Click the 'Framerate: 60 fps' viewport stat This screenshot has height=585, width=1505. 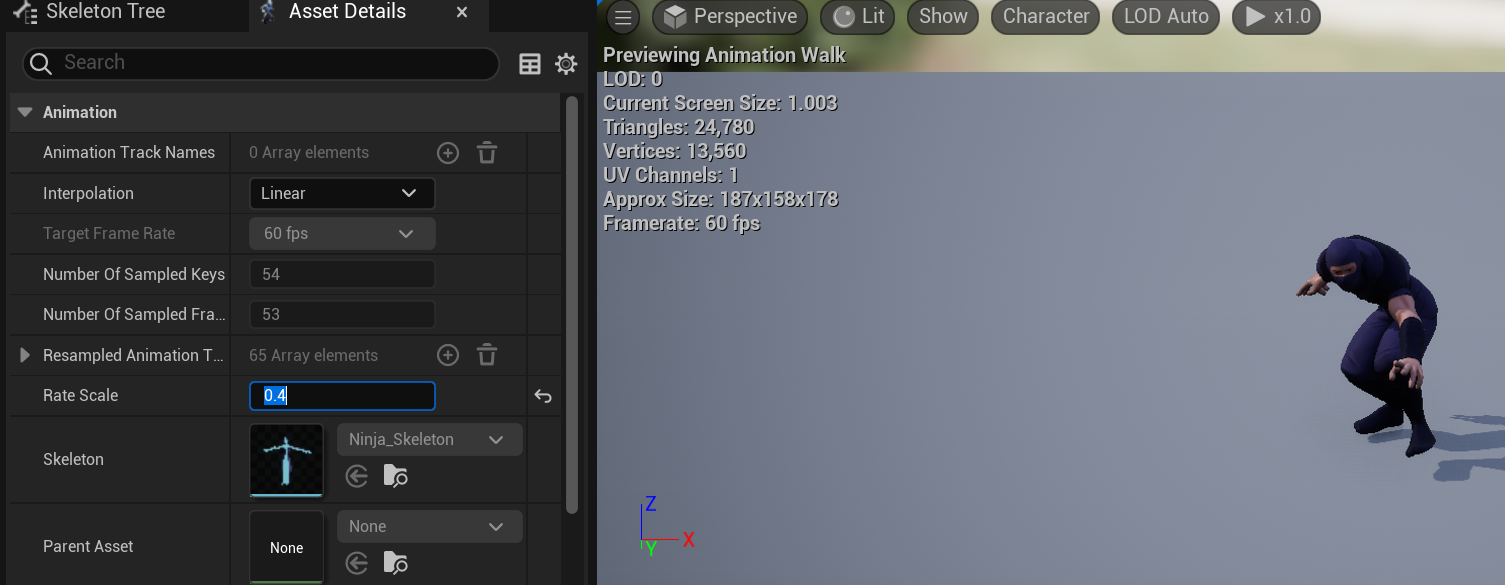tap(681, 223)
